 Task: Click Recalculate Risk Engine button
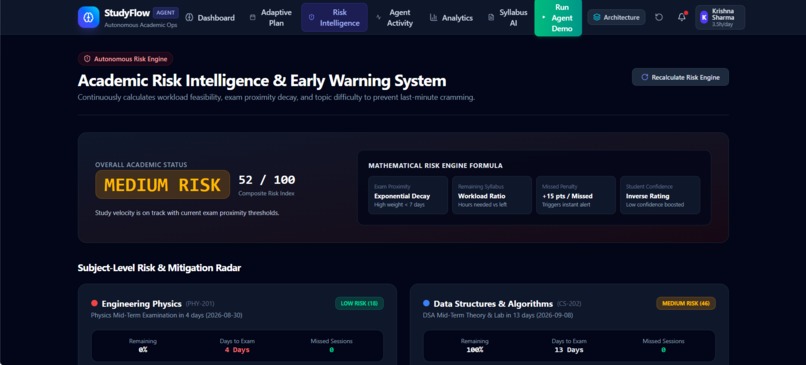680,77
